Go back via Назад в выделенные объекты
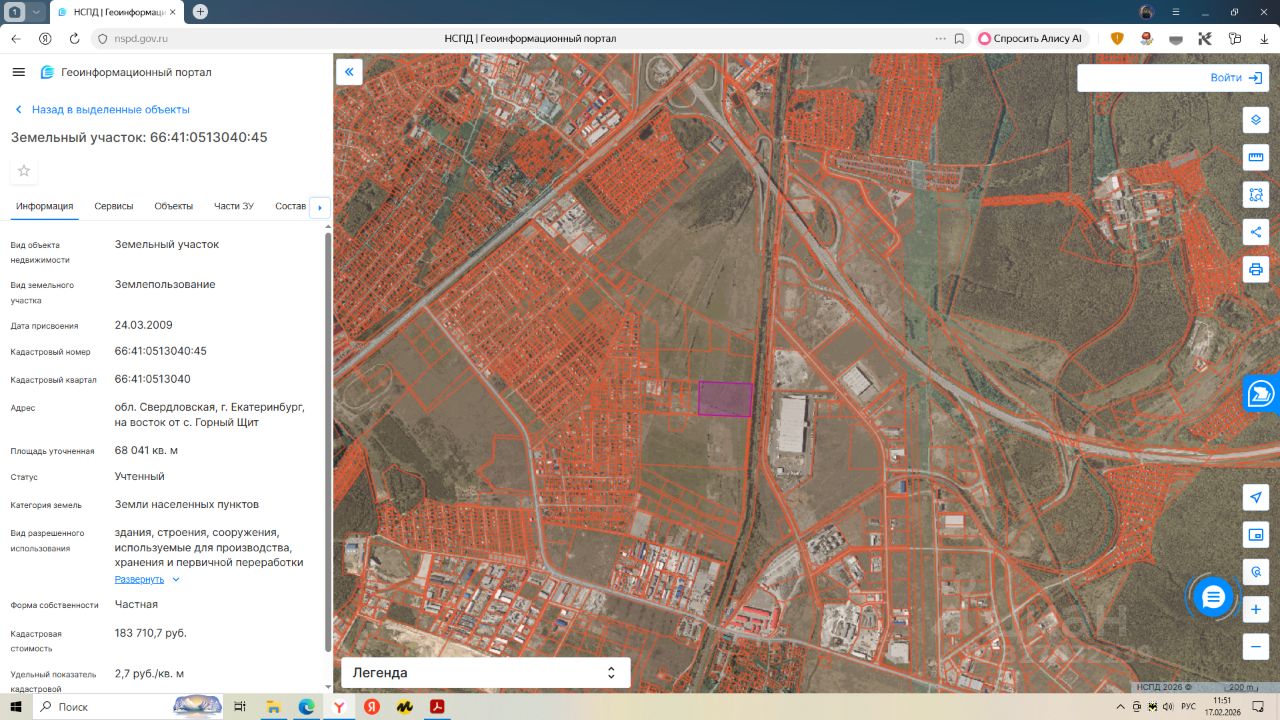The width and height of the screenshot is (1280, 720). pyautogui.click(x=102, y=110)
